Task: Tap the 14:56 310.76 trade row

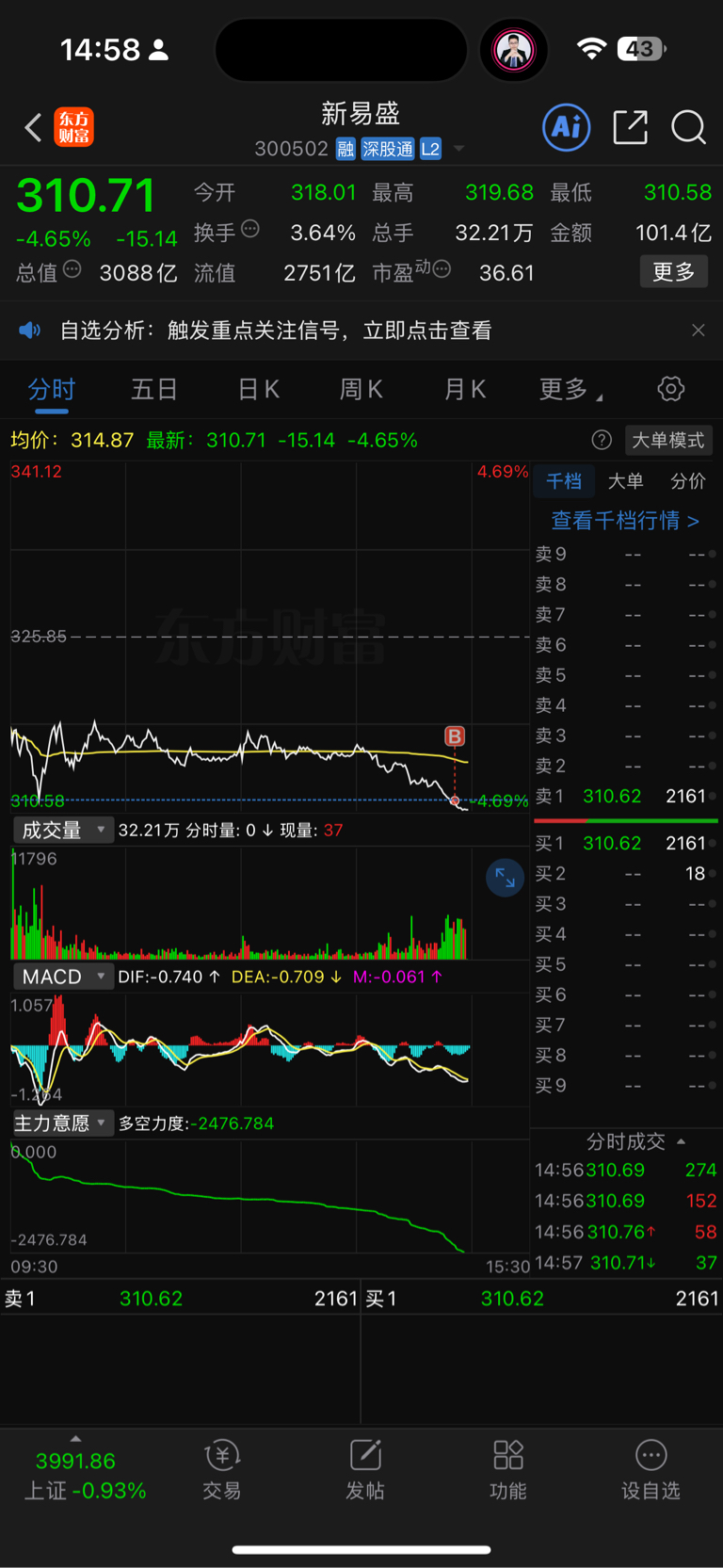Action: point(625,1232)
